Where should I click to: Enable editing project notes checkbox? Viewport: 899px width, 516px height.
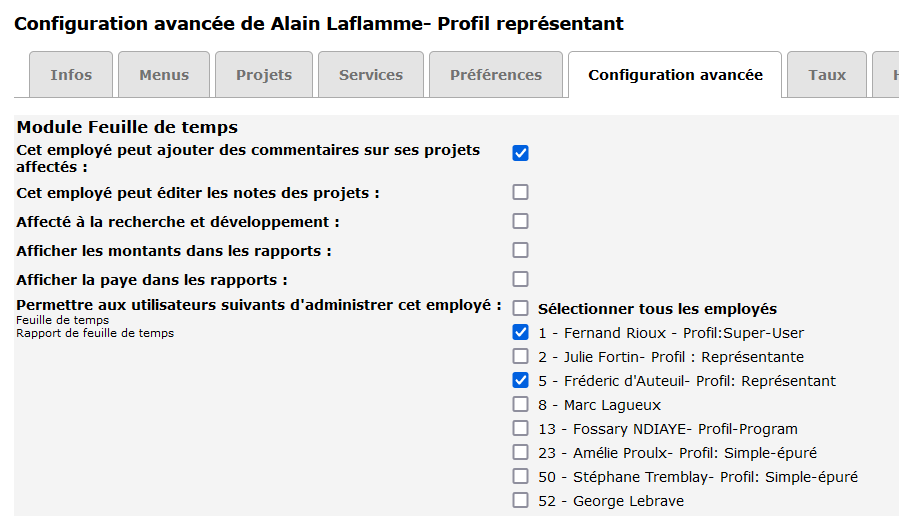point(520,192)
